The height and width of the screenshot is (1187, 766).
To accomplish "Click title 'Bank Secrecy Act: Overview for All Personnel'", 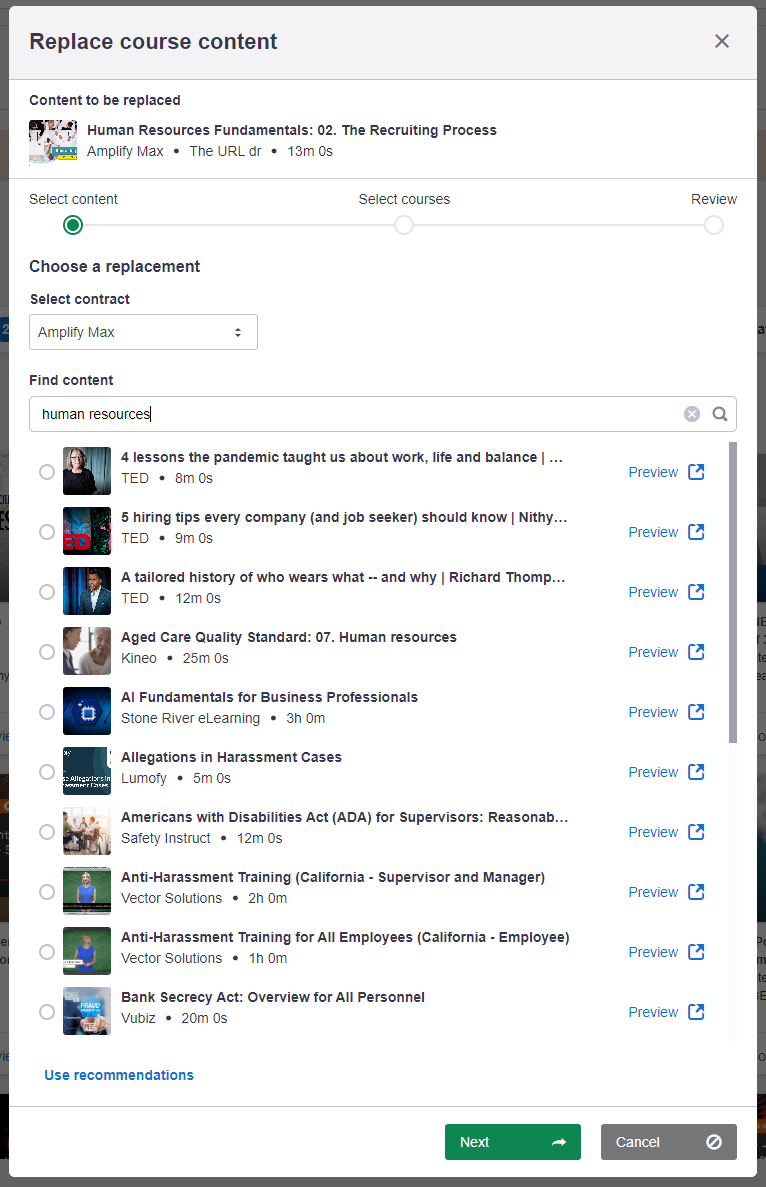I will pos(273,997).
